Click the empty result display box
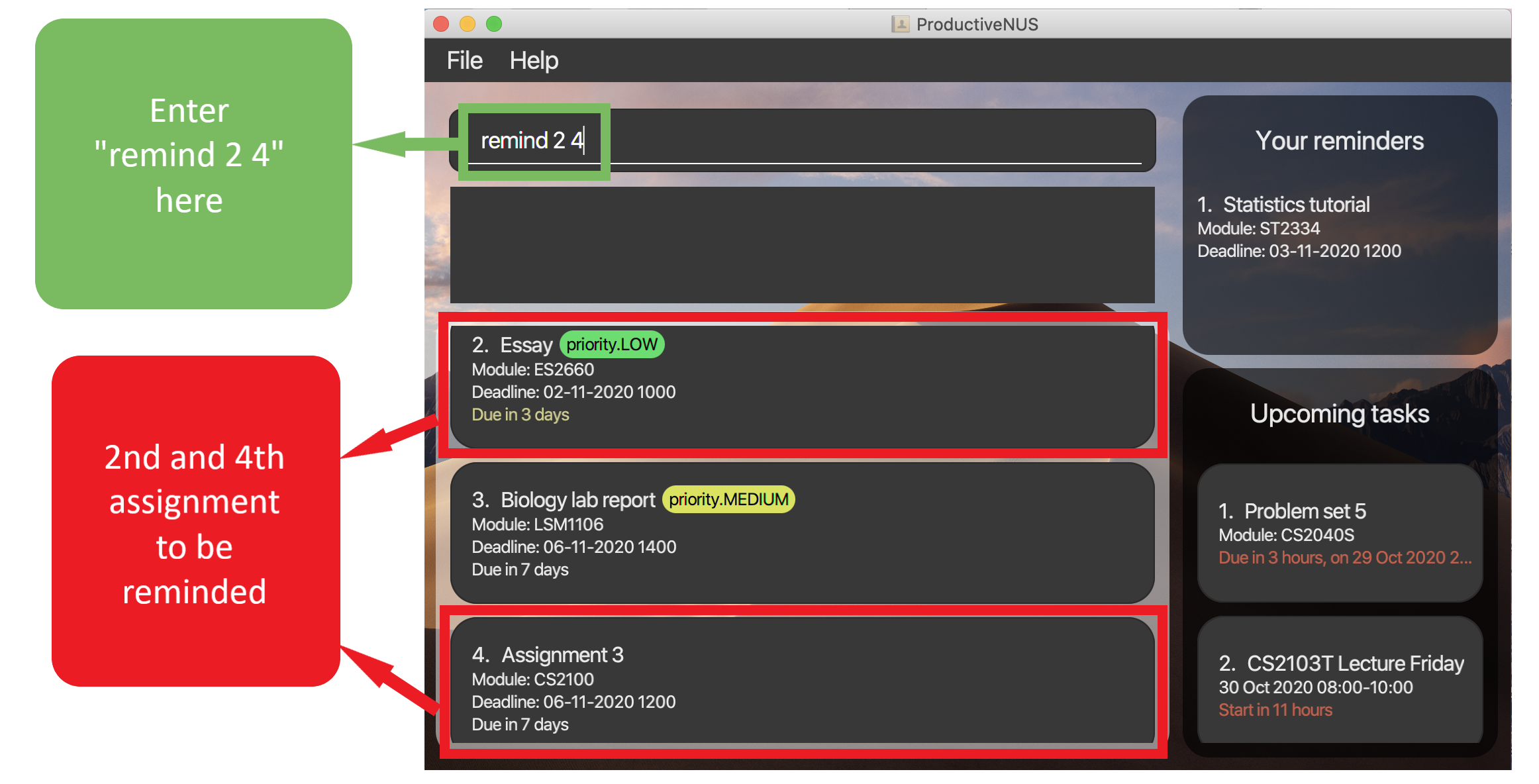Screen dimensions: 1539x784 click(802, 245)
